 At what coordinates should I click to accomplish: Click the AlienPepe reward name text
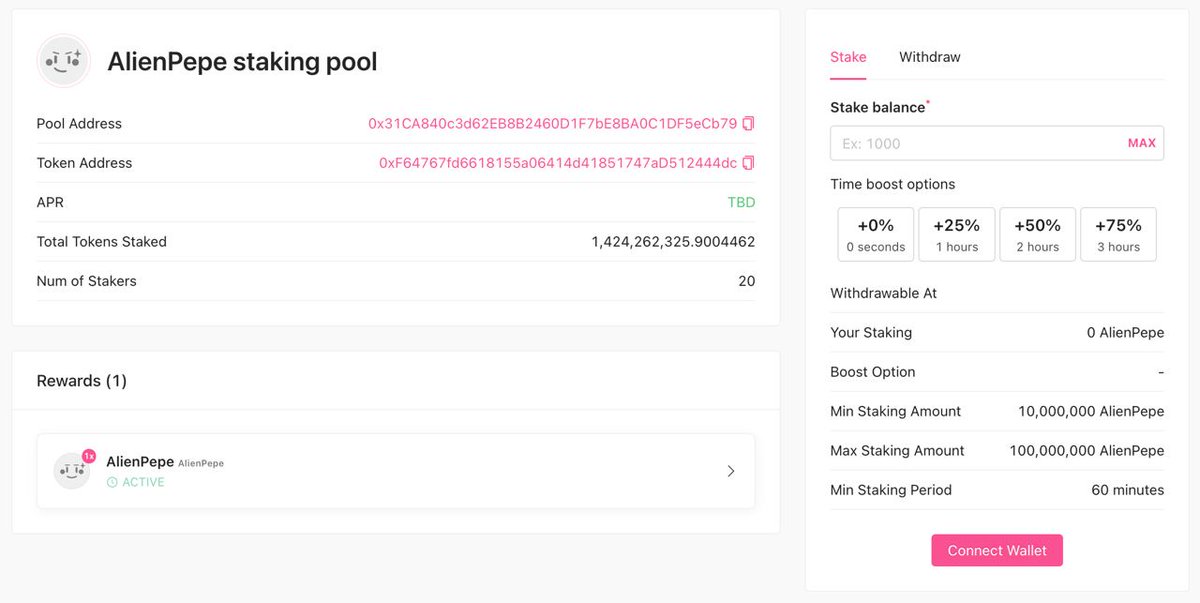click(x=140, y=462)
